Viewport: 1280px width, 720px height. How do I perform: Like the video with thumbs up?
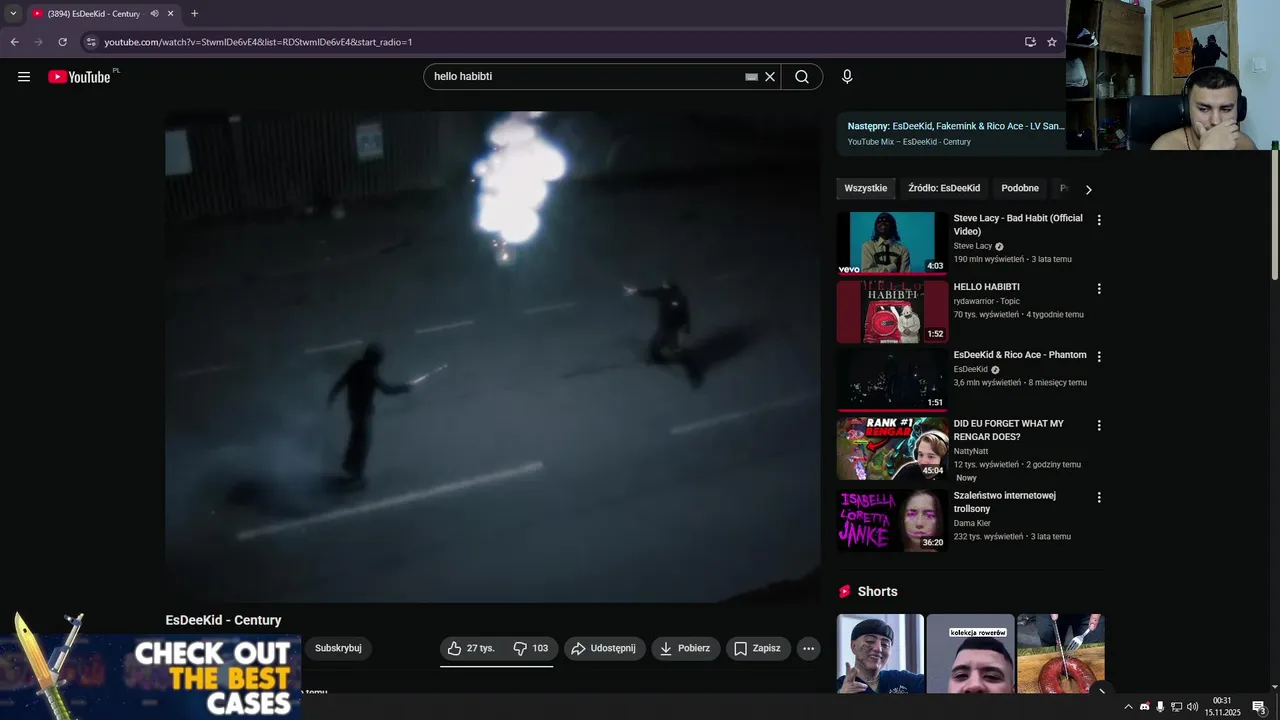click(471, 648)
